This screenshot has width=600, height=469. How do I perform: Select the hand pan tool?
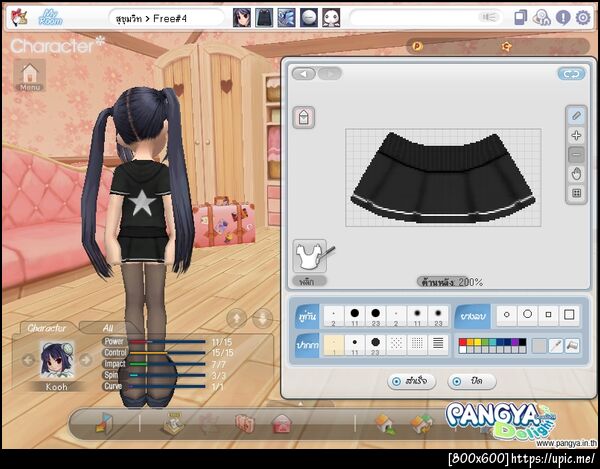[576, 174]
